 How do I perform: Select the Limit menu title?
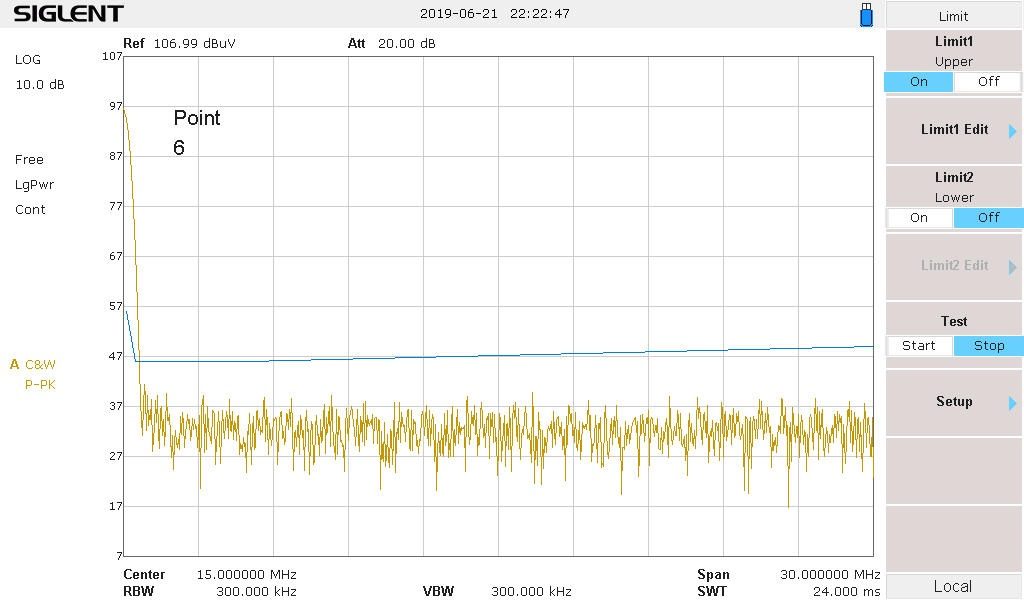click(x=953, y=17)
